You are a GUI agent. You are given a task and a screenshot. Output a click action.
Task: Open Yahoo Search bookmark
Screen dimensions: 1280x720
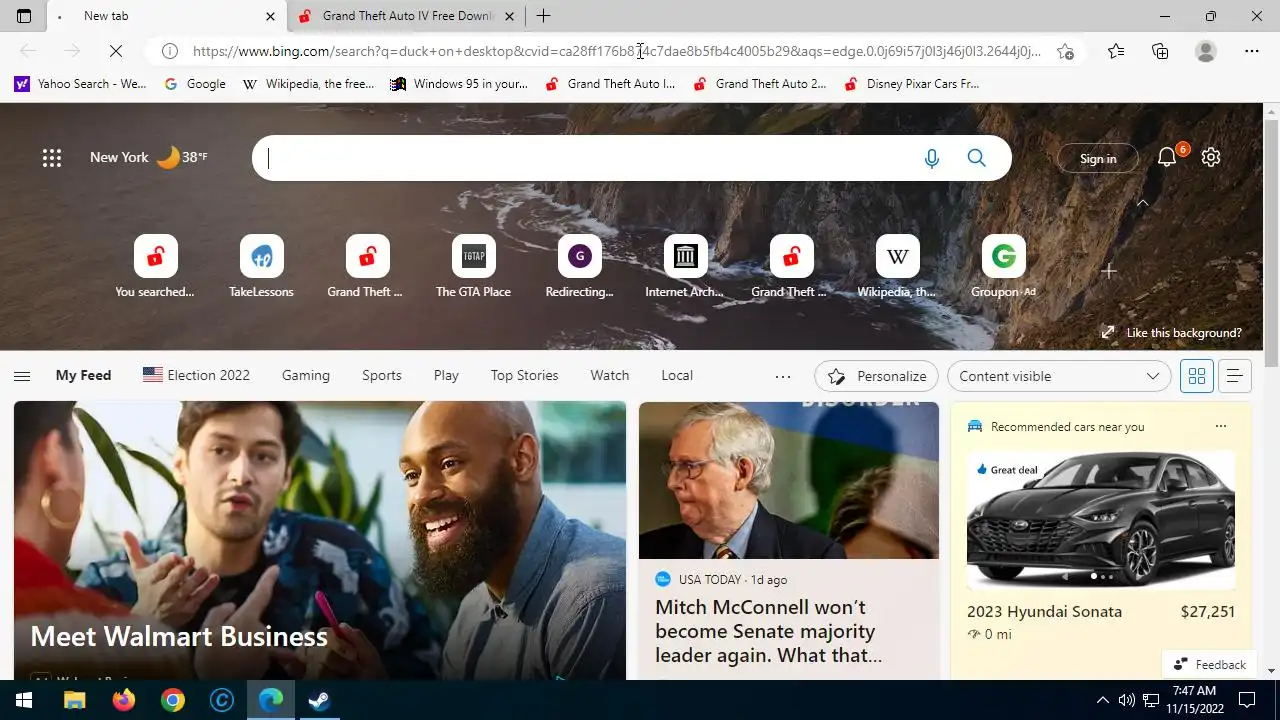pyautogui.click(x=80, y=84)
